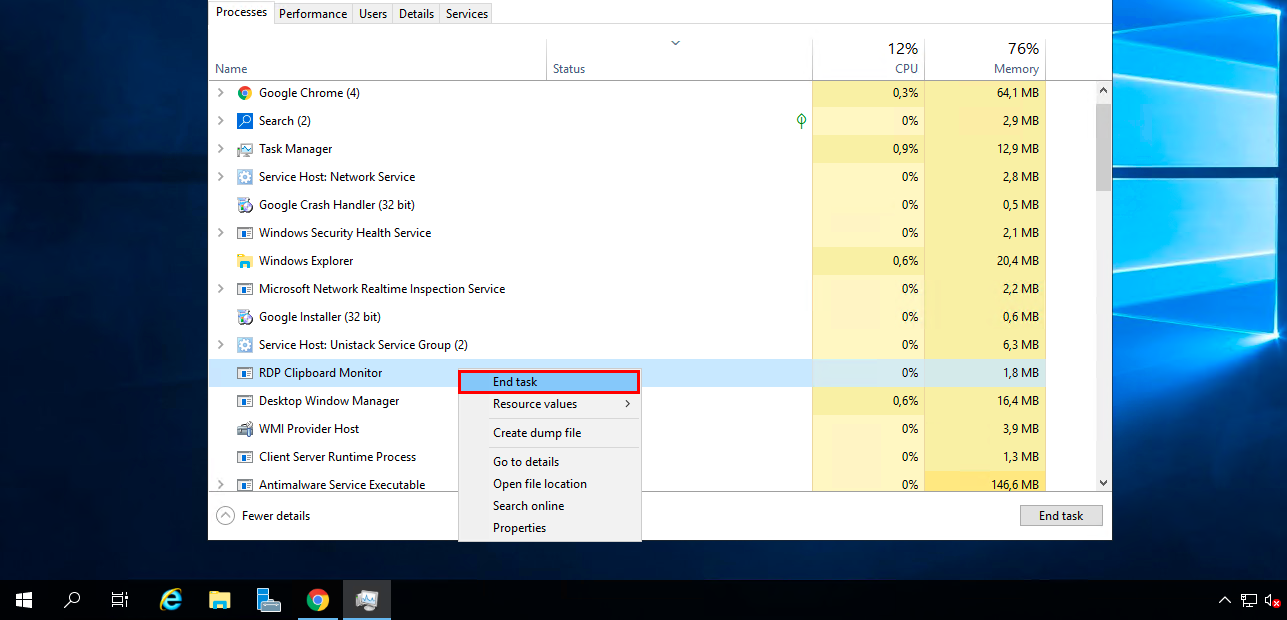The height and width of the screenshot is (620, 1287).
Task: Open the Windows Start menu
Action: [x=24, y=600]
